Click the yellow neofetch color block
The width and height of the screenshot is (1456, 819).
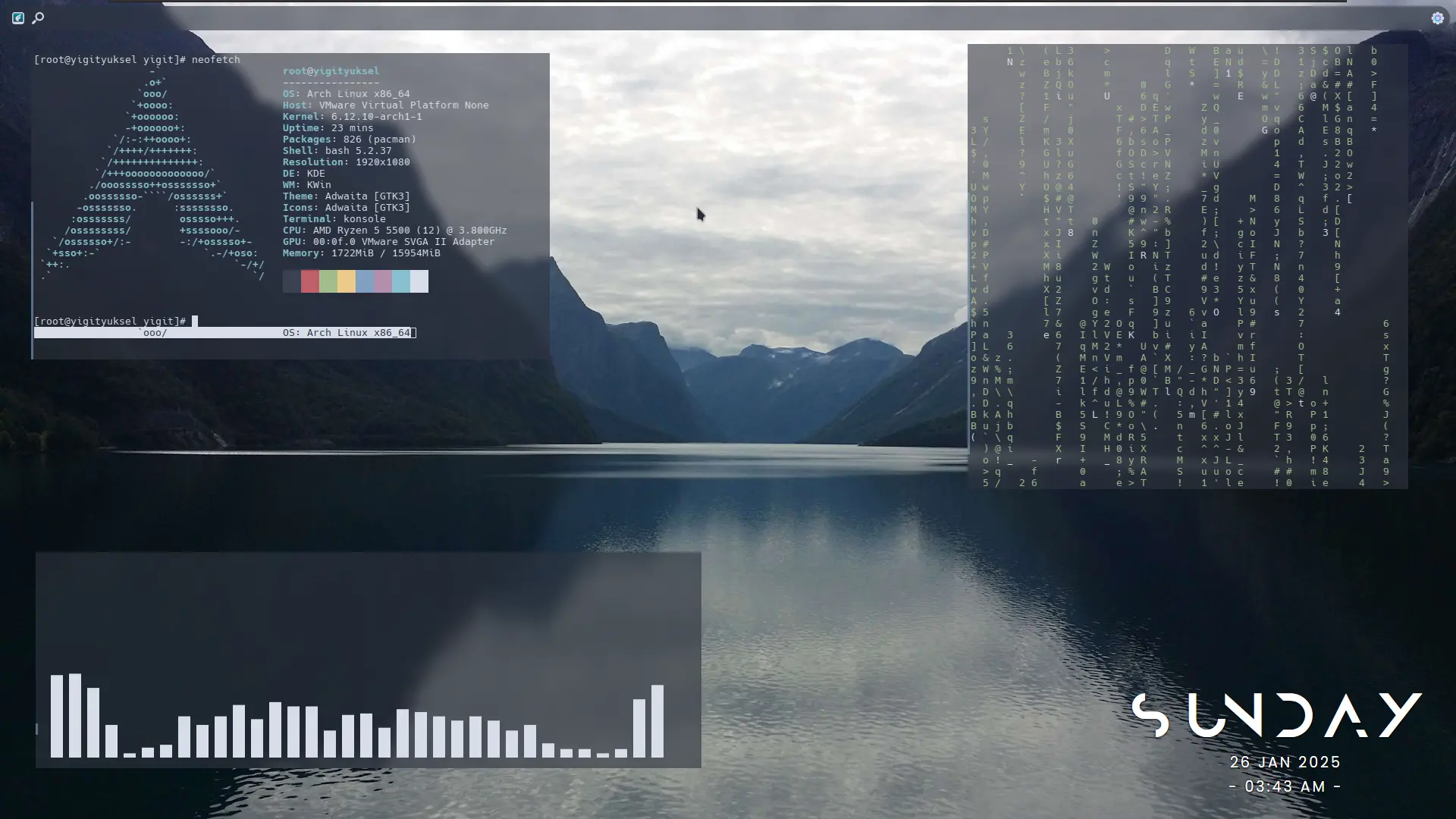pyautogui.click(x=347, y=281)
